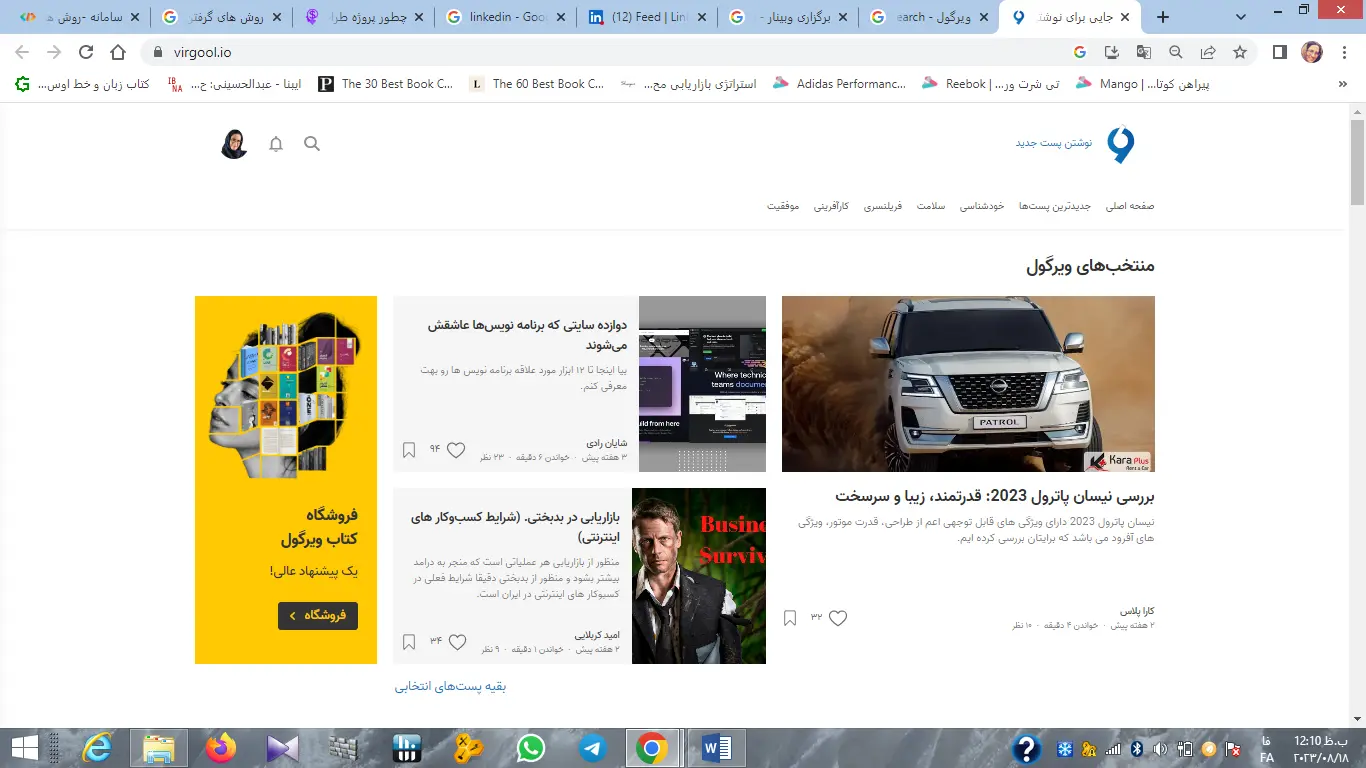This screenshot has height=768, width=1366.
Task: Expand the bookmarks overflow chevron
Action: coord(1342,84)
